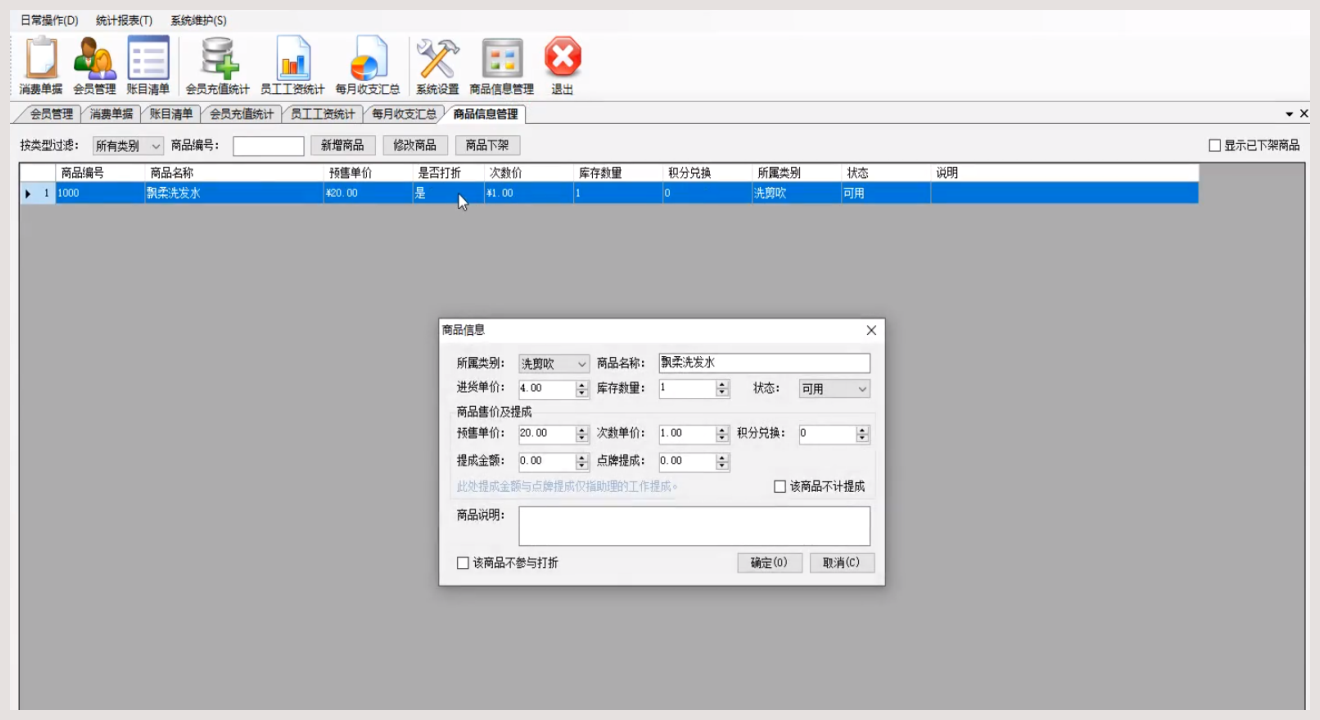Viewport: 1320px width, 720px height.
Task: Confirm with the 确定(O) button
Action: tap(769, 563)
